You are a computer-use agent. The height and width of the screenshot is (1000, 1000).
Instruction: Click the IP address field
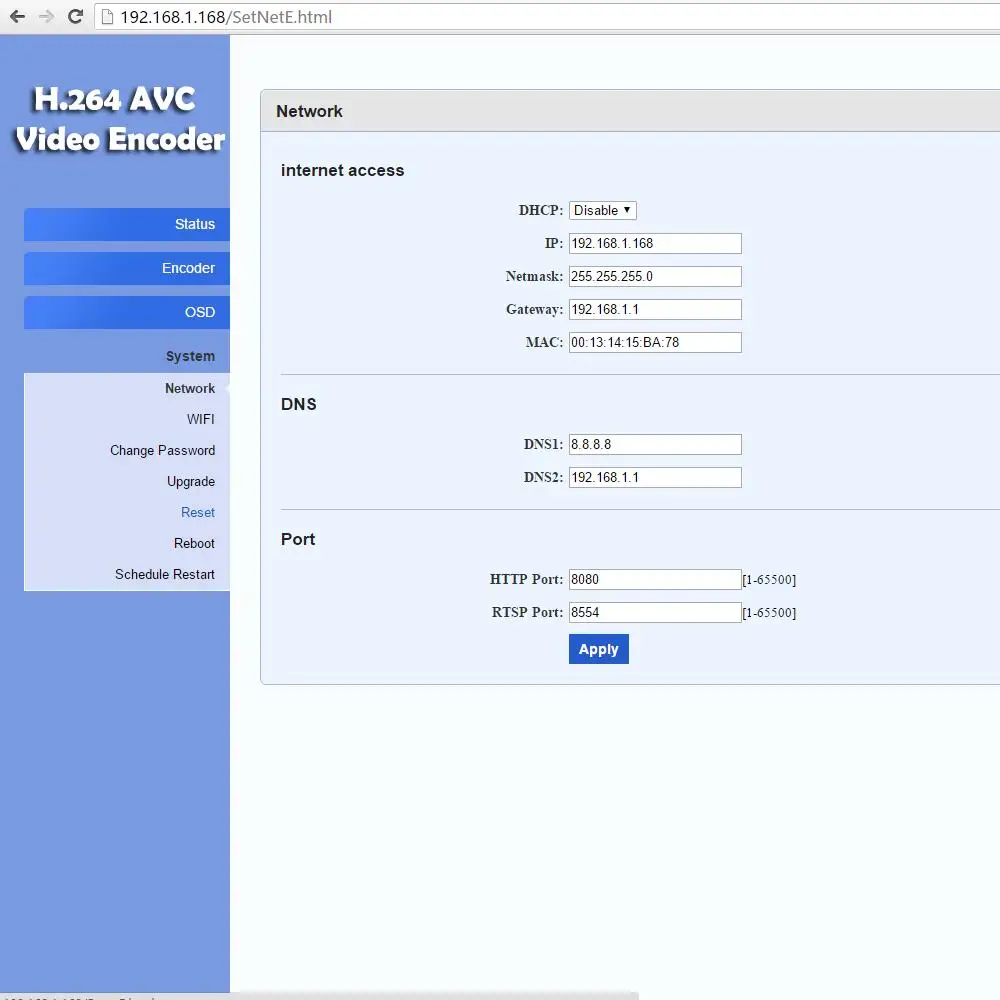click(x=655, y=244)
